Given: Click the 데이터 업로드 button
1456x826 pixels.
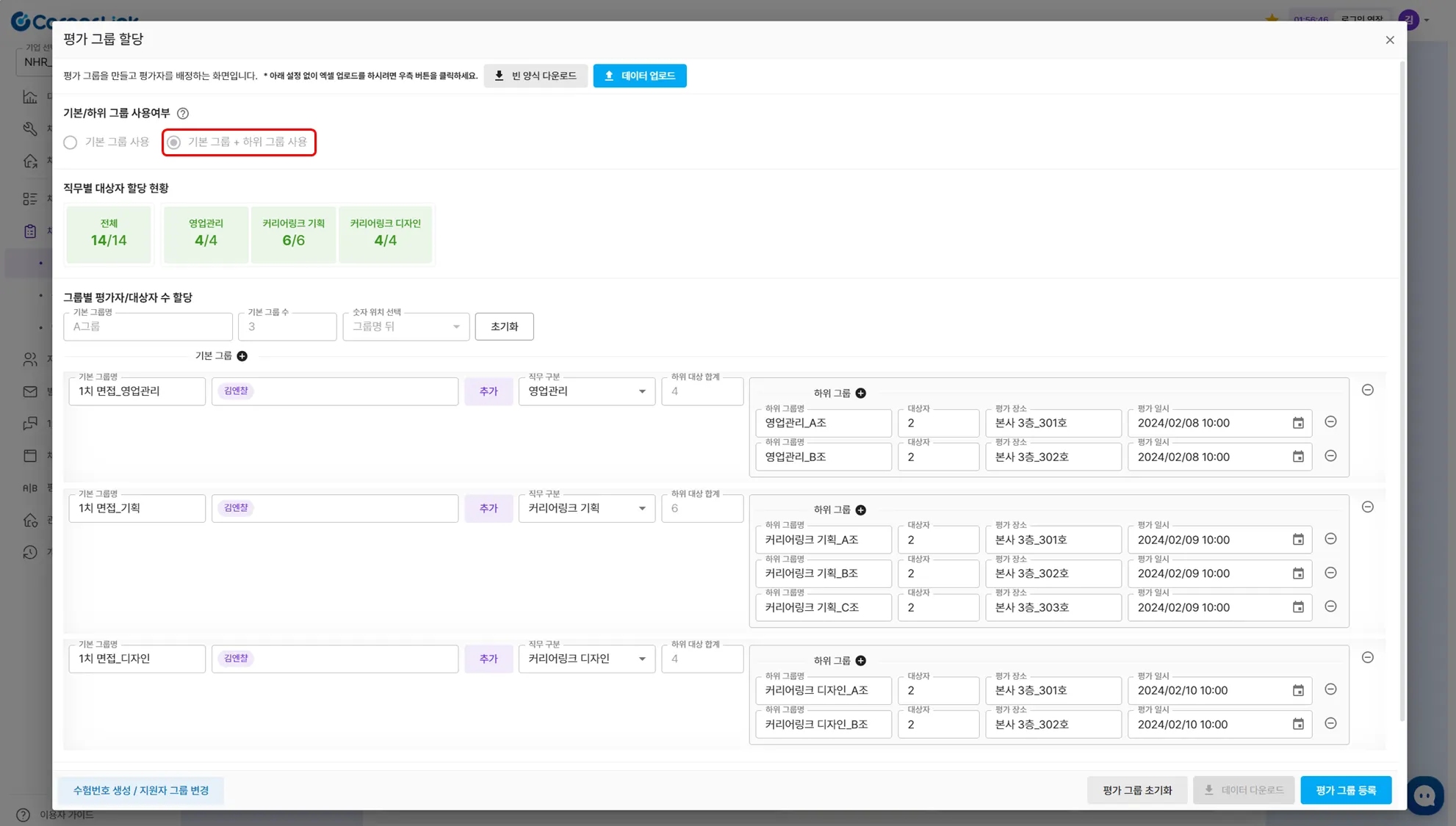Looking at the screenshot, I should pos(639,76).
